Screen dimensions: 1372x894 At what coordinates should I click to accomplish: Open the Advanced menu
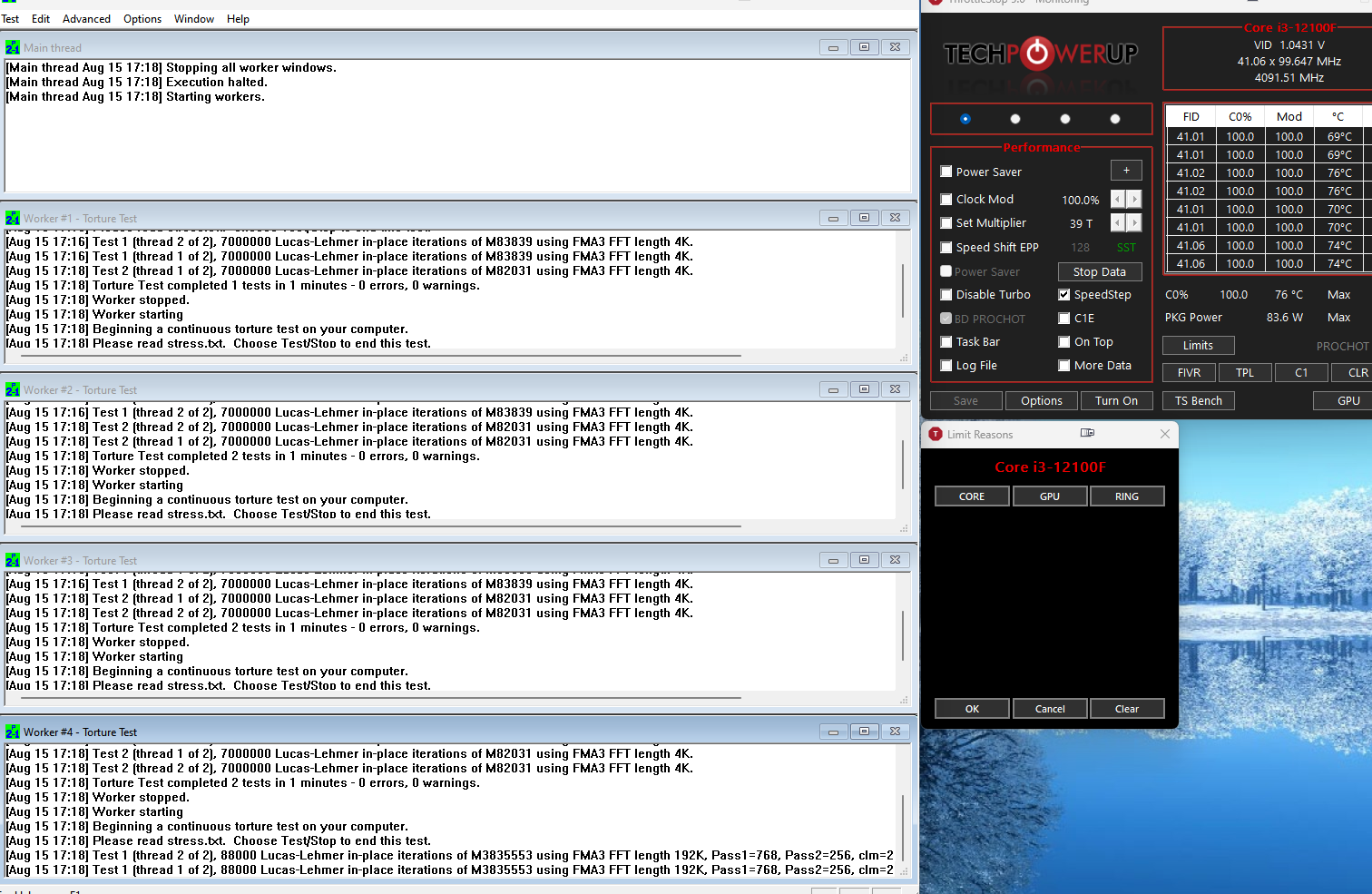[x=86, y=18]
